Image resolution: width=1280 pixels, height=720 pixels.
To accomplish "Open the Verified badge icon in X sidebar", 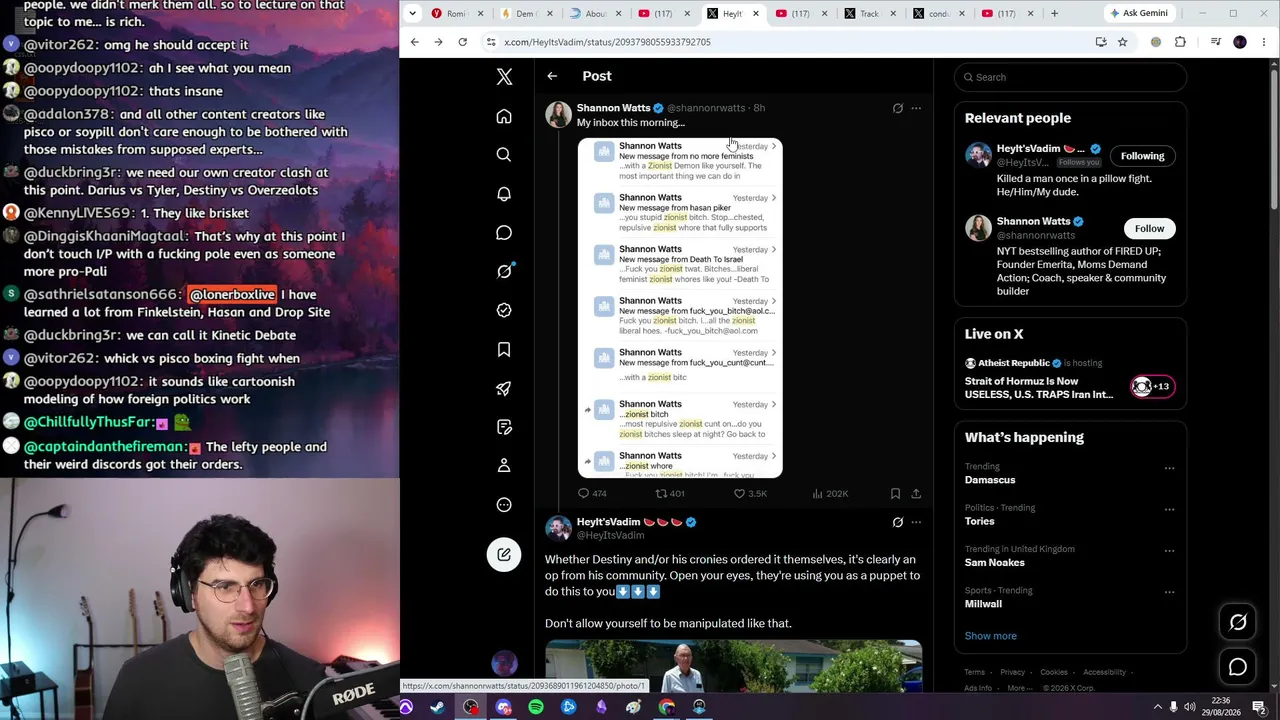I will [504, 310].
